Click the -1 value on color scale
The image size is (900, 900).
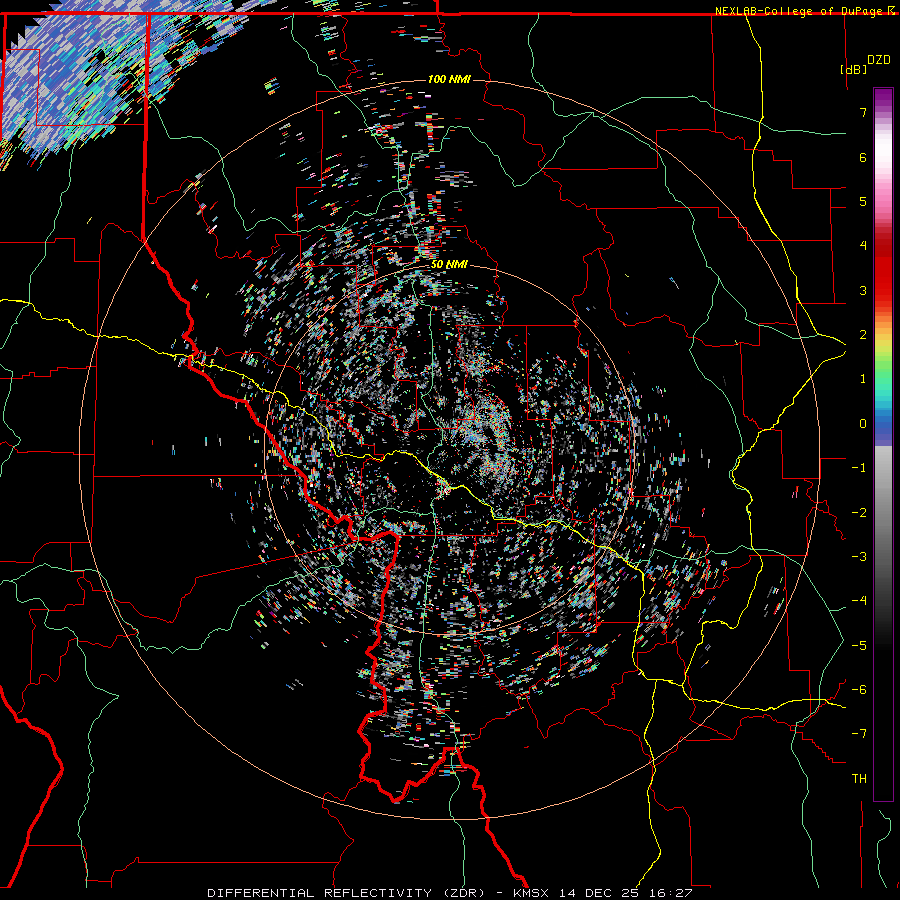pyautogui.click(x=859, y=468)
